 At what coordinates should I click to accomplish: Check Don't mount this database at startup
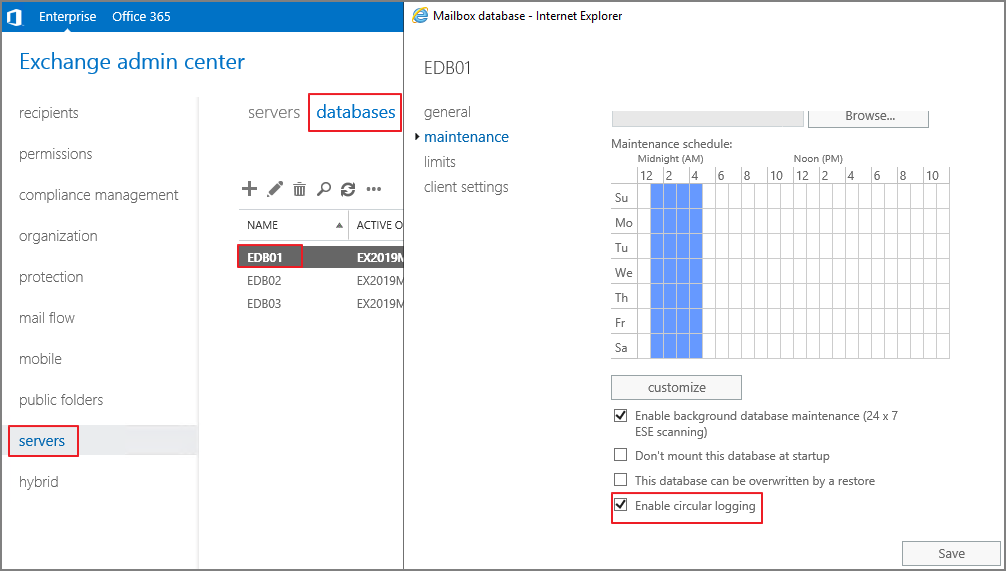pyautogui.click(x=620, y=455)
